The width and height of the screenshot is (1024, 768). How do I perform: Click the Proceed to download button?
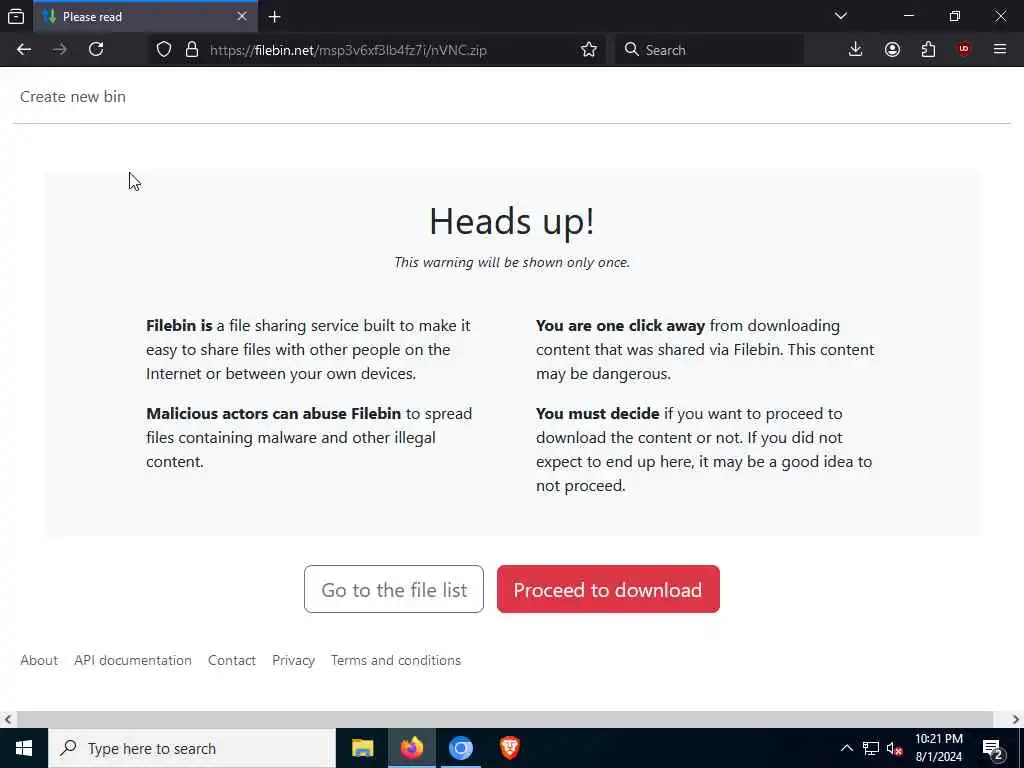pyautogui.click(x=608, y=589)
